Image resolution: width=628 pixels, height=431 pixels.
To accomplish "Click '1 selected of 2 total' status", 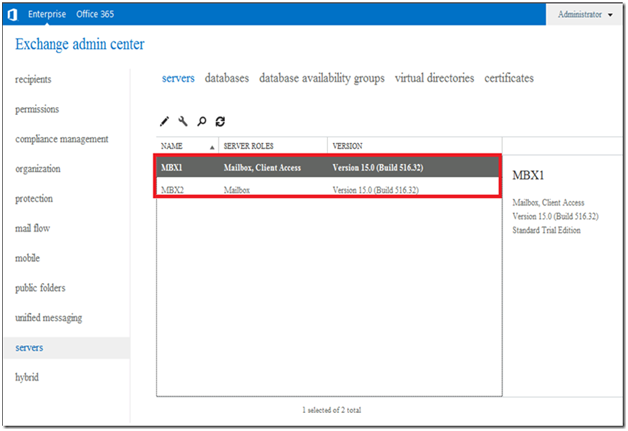I will [x=332, y=410].
